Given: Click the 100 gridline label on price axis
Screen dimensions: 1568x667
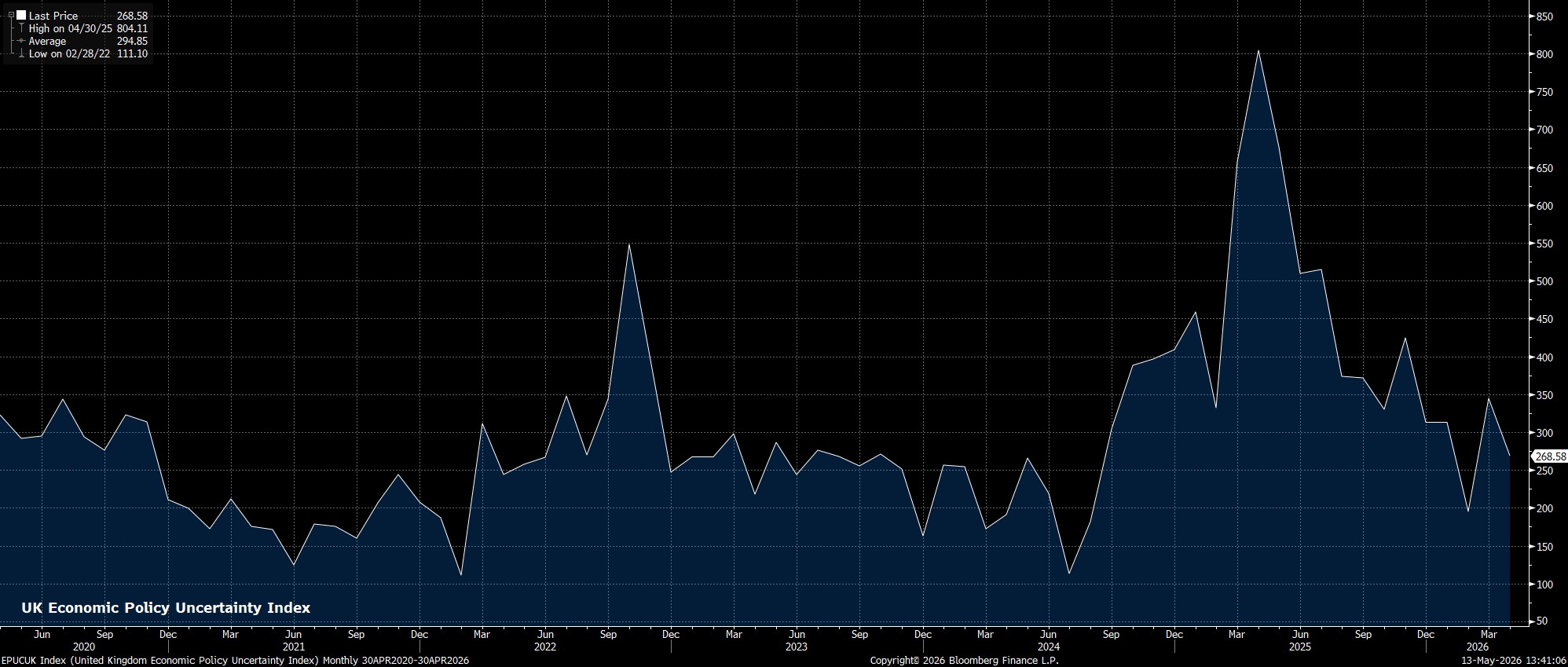Looking at the screenshot, I should (x=1544, y=585).
